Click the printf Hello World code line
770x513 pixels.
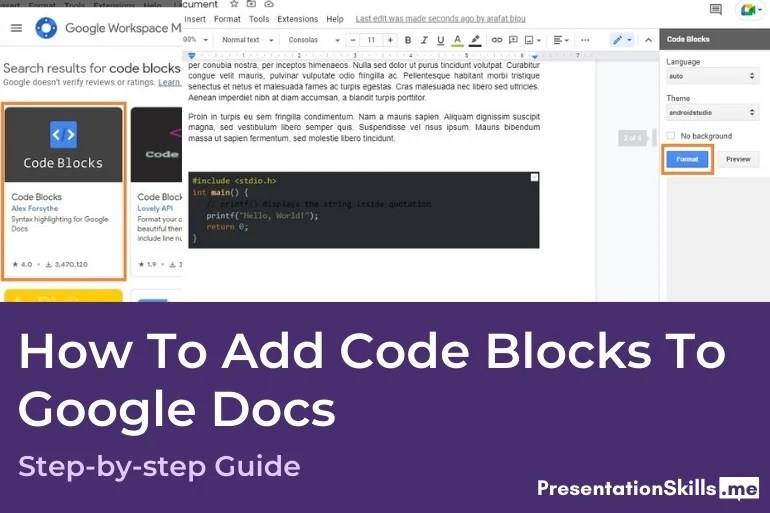262,216
